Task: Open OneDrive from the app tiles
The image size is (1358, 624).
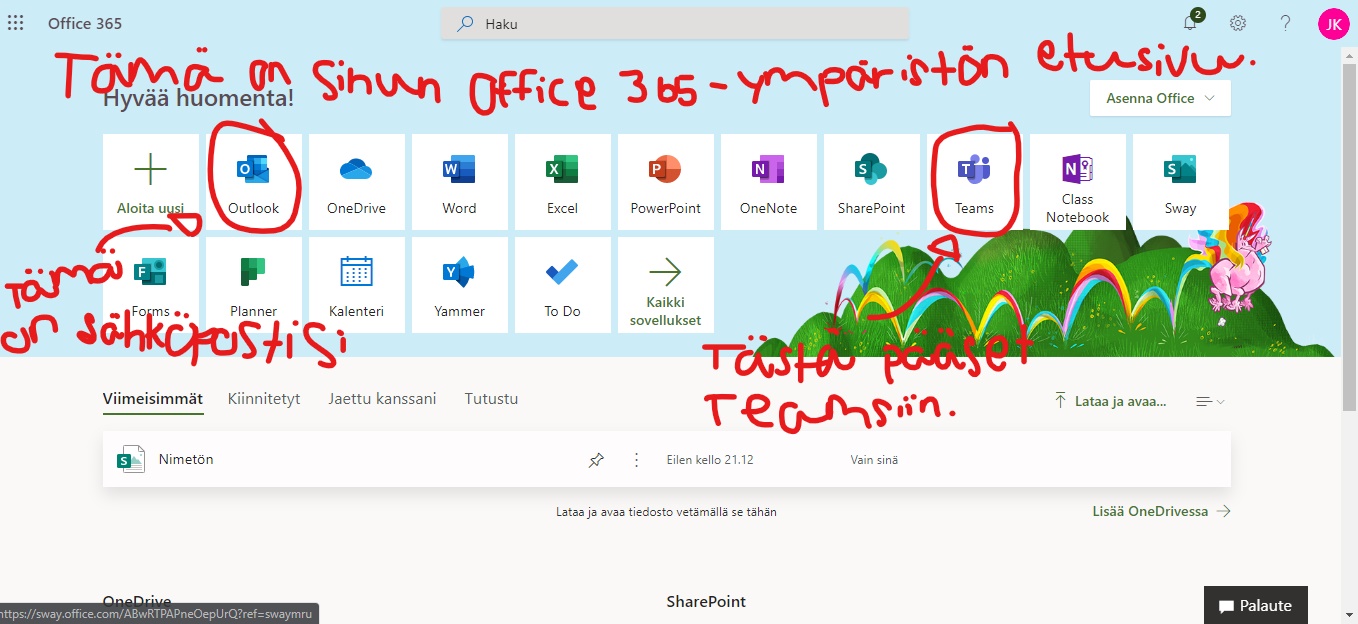Action: 356,182
